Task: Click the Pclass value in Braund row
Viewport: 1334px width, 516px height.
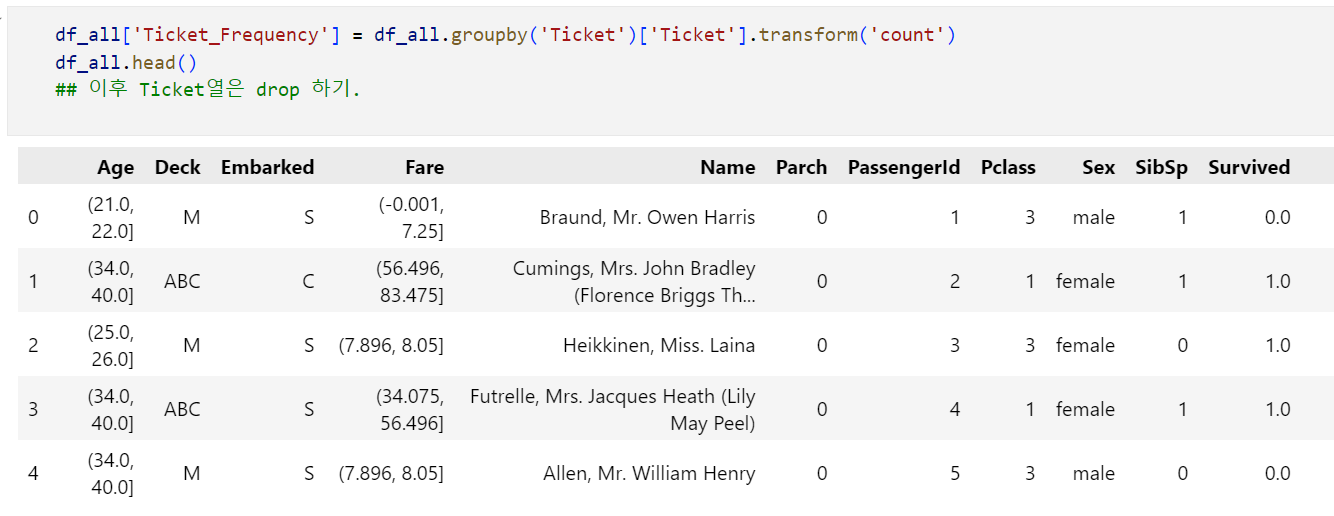Action: click(1030, 217)
